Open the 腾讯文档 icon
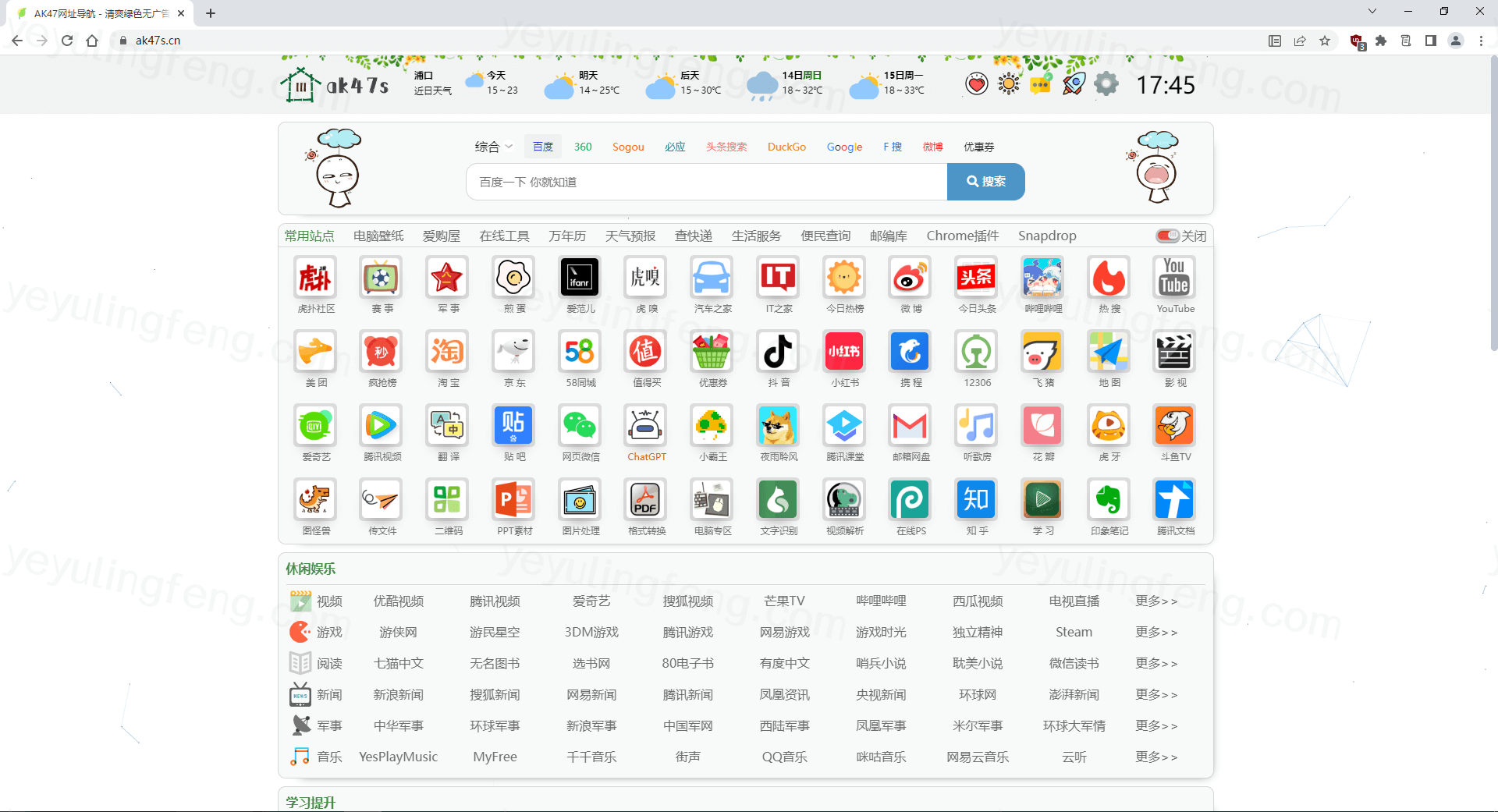This screenshot has height=812, width=1498. pyautogui.click(x=1174, y=500)
